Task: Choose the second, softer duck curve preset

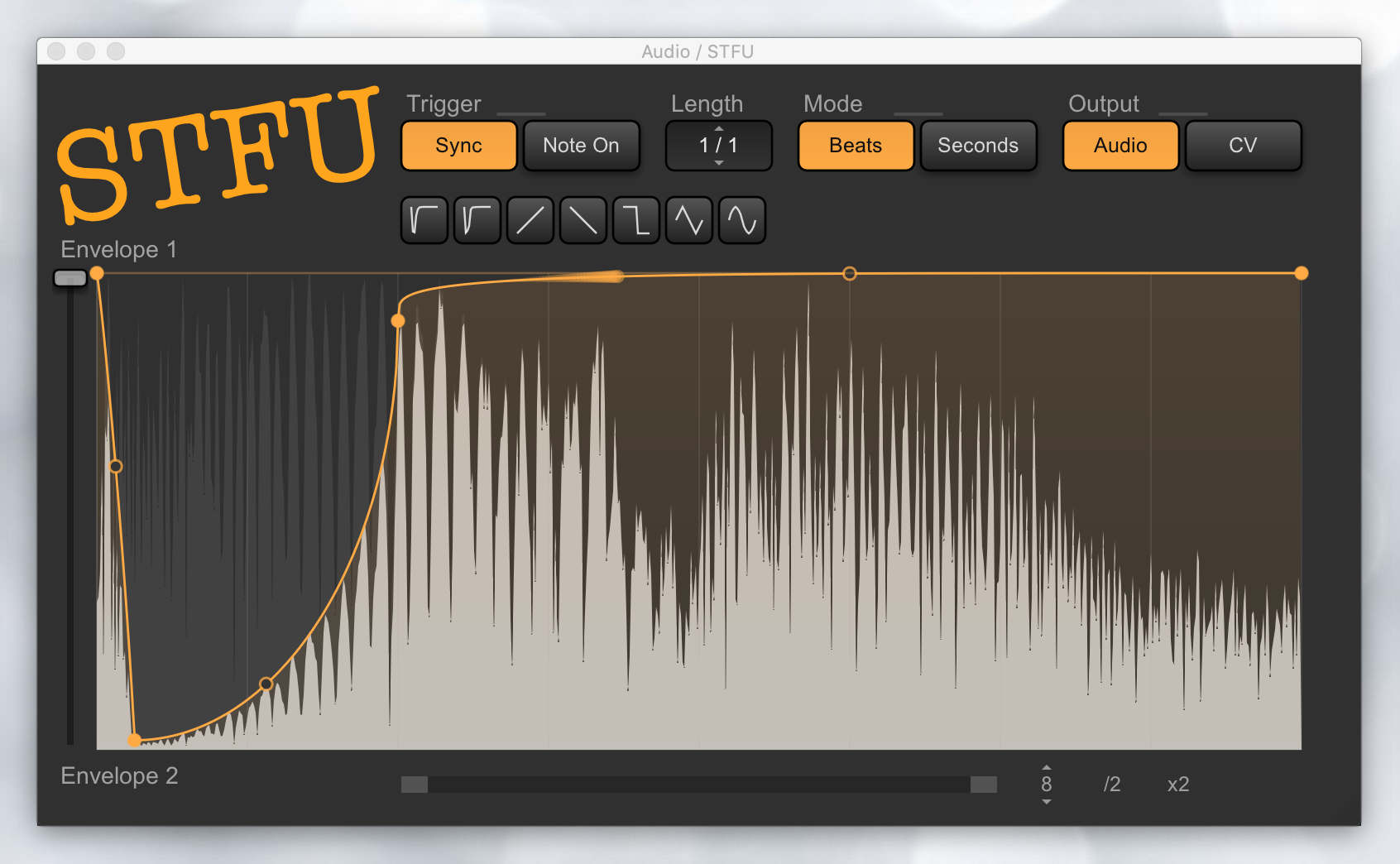Action: [x=477, y=220]
